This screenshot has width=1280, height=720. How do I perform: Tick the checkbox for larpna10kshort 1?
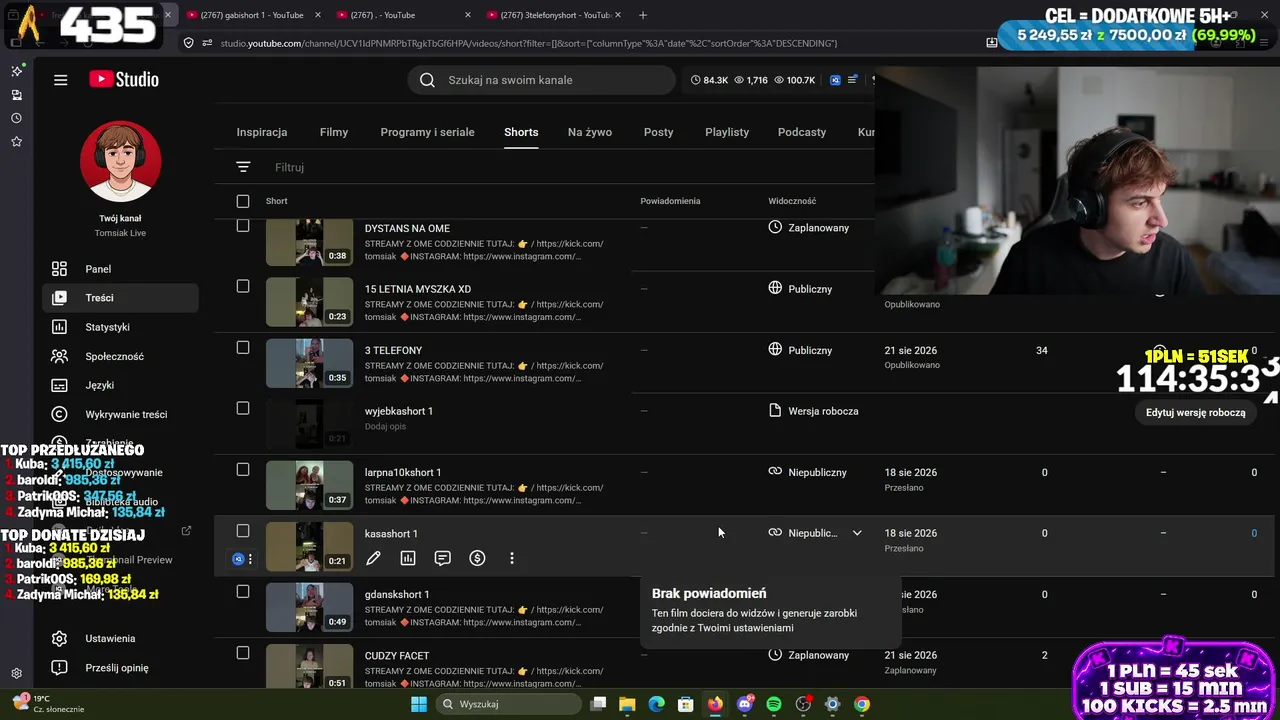point(243,469)
